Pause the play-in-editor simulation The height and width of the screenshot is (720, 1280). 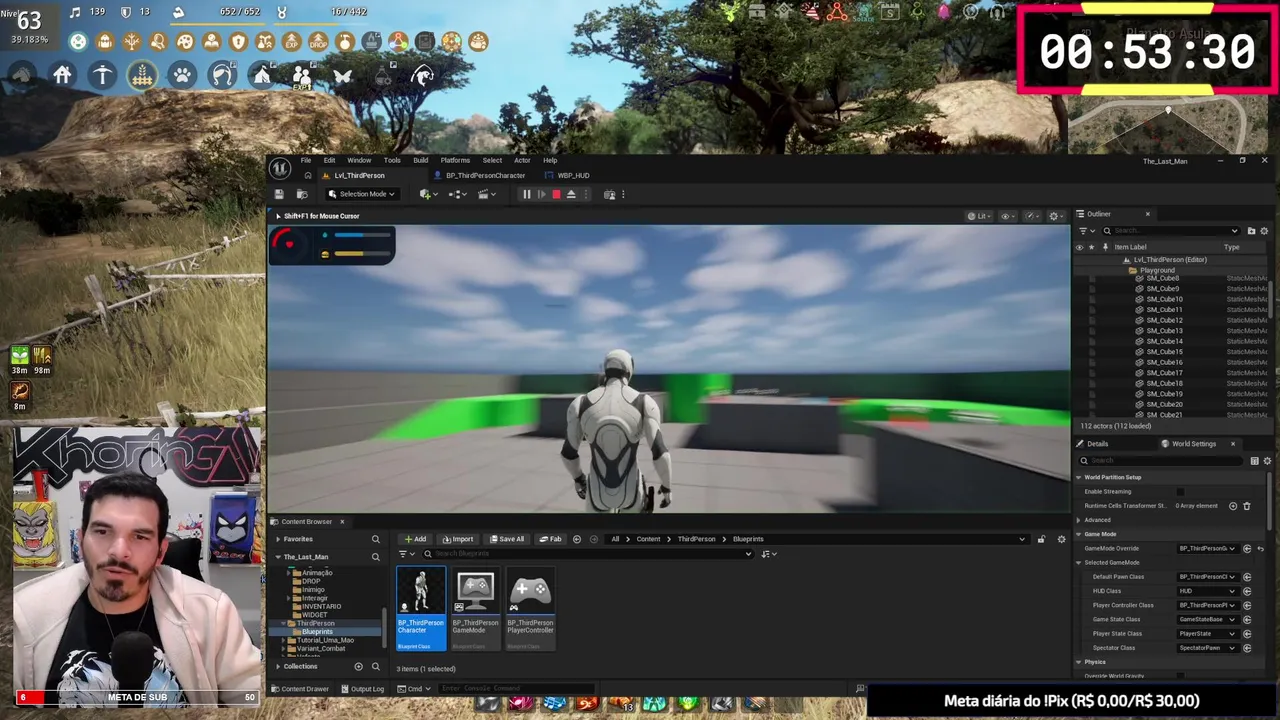click(526, 194)
